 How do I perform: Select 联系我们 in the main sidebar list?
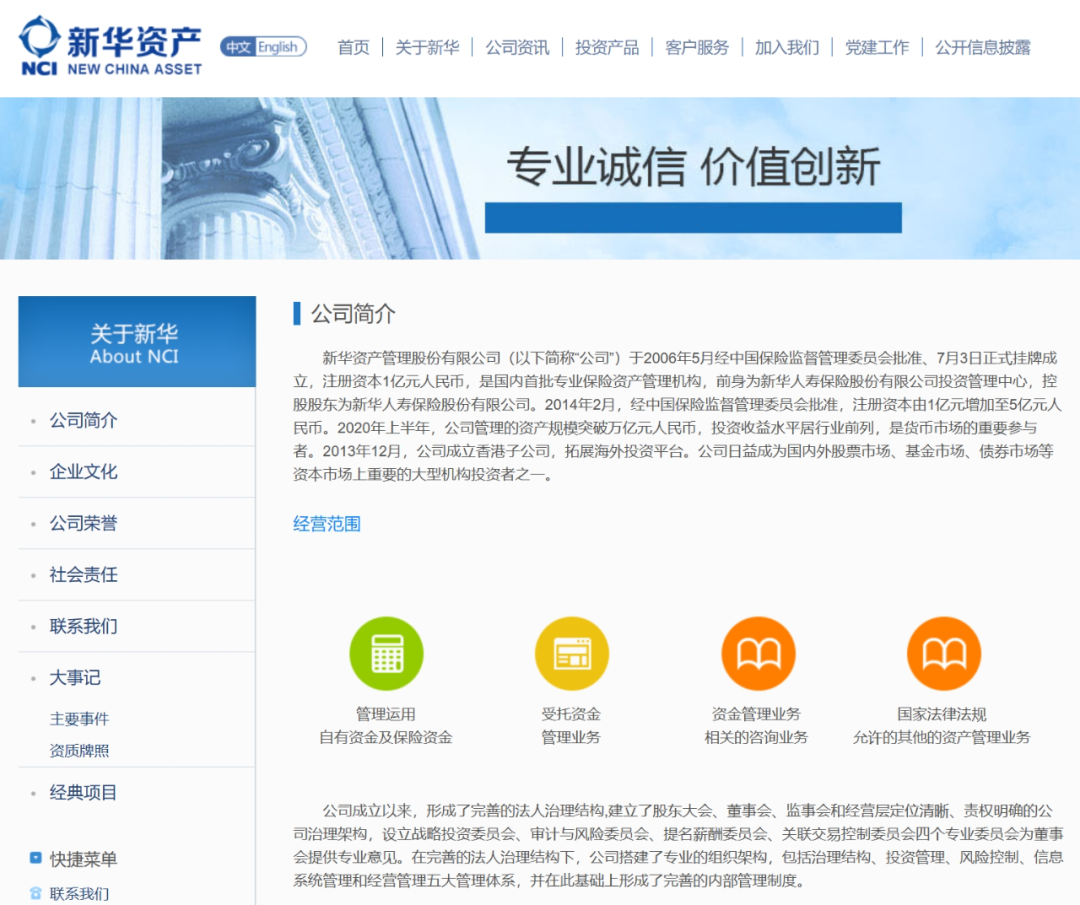click(83, 626)
